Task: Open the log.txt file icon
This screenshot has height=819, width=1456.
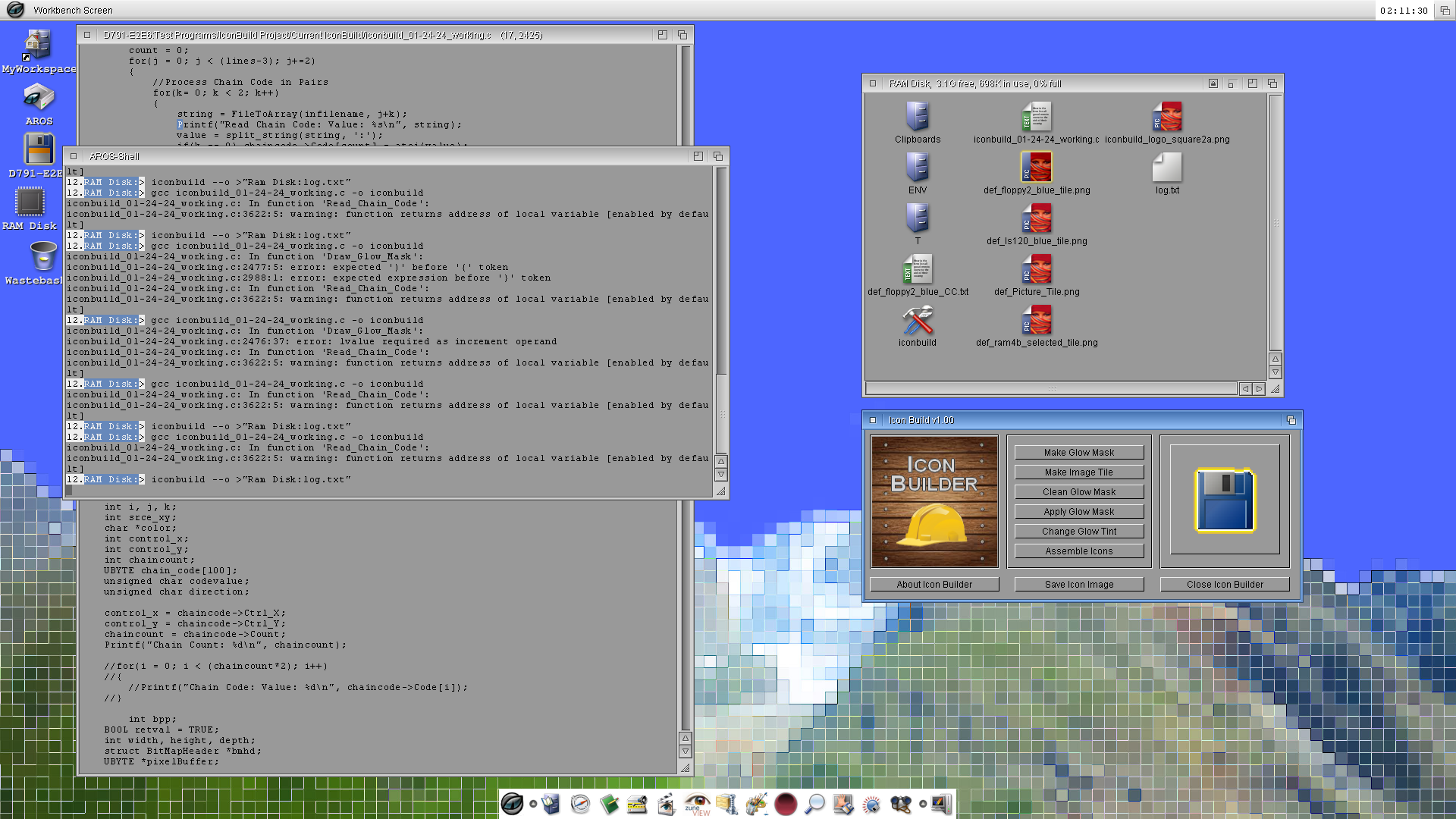Action: pyautogui.click(x=1166, y=168)
